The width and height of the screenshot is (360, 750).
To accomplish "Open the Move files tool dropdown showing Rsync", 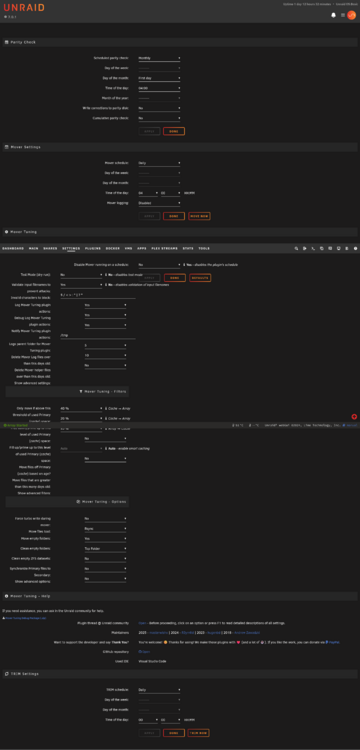I will [x=105, y=529].
